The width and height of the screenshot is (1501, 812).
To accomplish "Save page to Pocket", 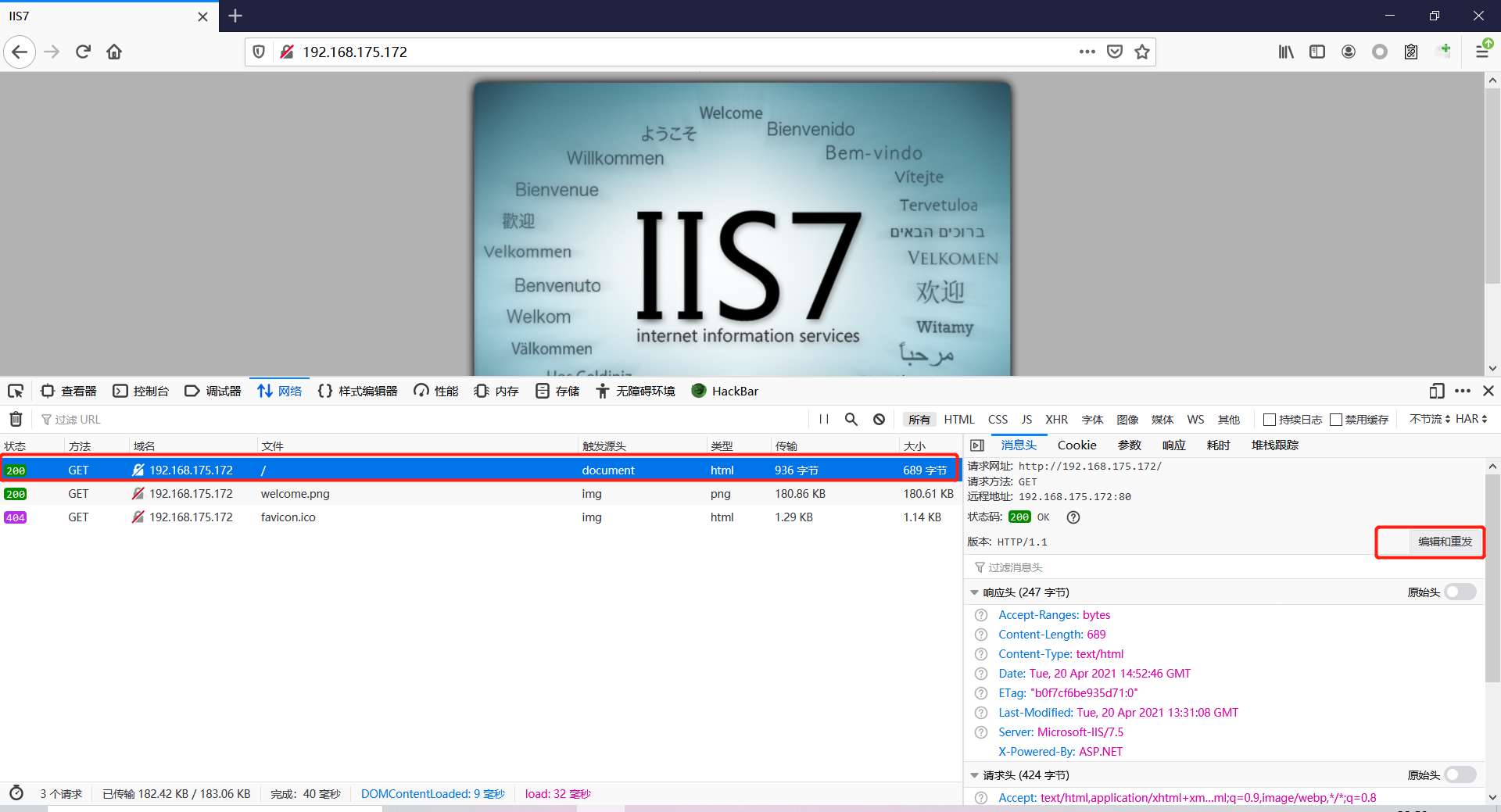I will pos(1115,52).
